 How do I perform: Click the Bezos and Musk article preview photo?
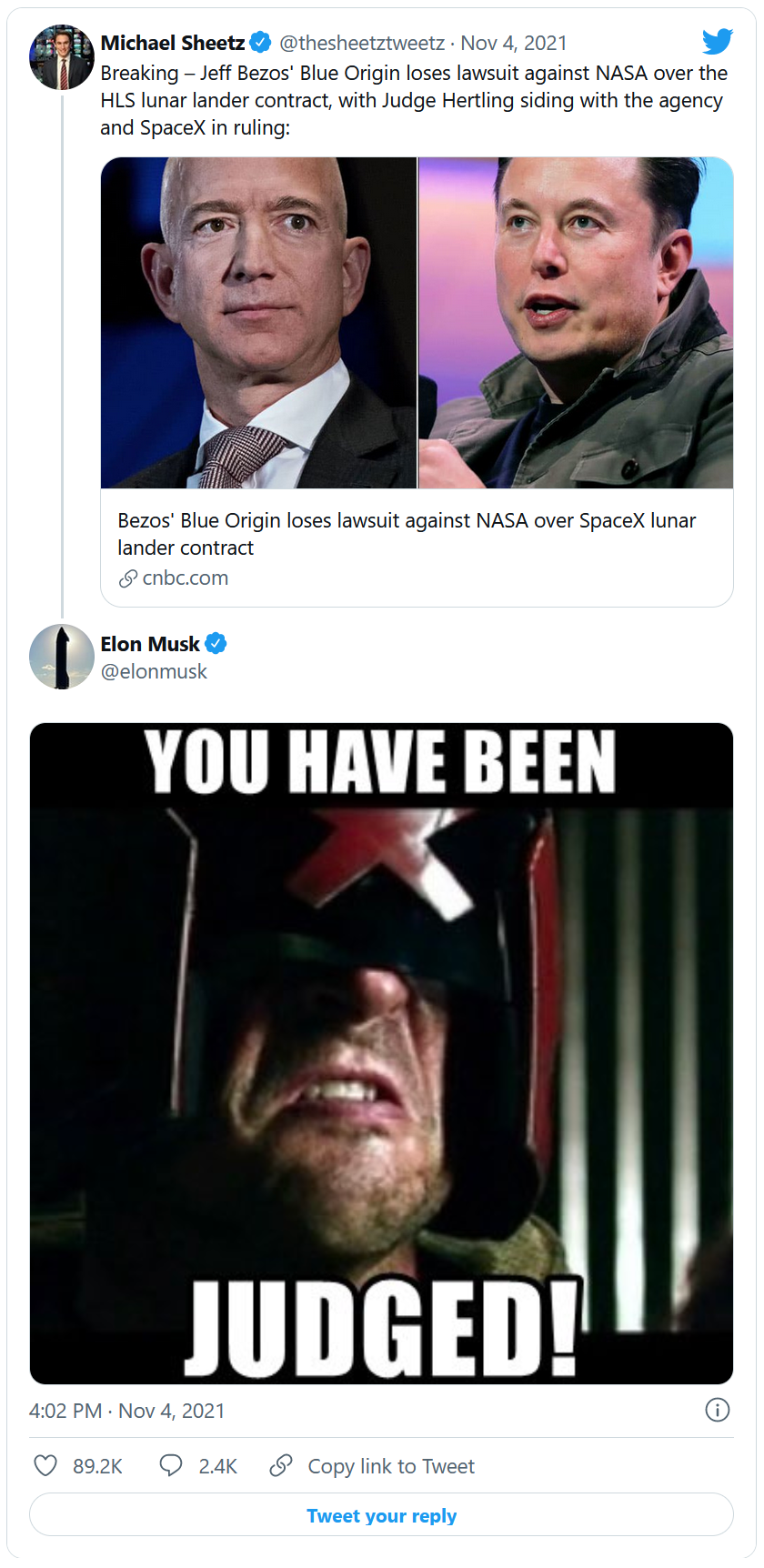click(417, 323)
